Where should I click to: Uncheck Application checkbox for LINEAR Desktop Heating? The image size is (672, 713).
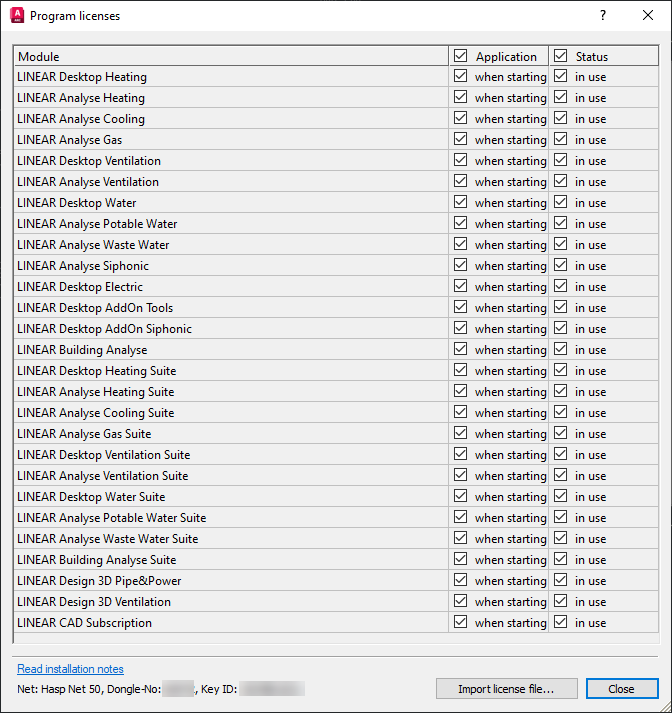[460, 75]
